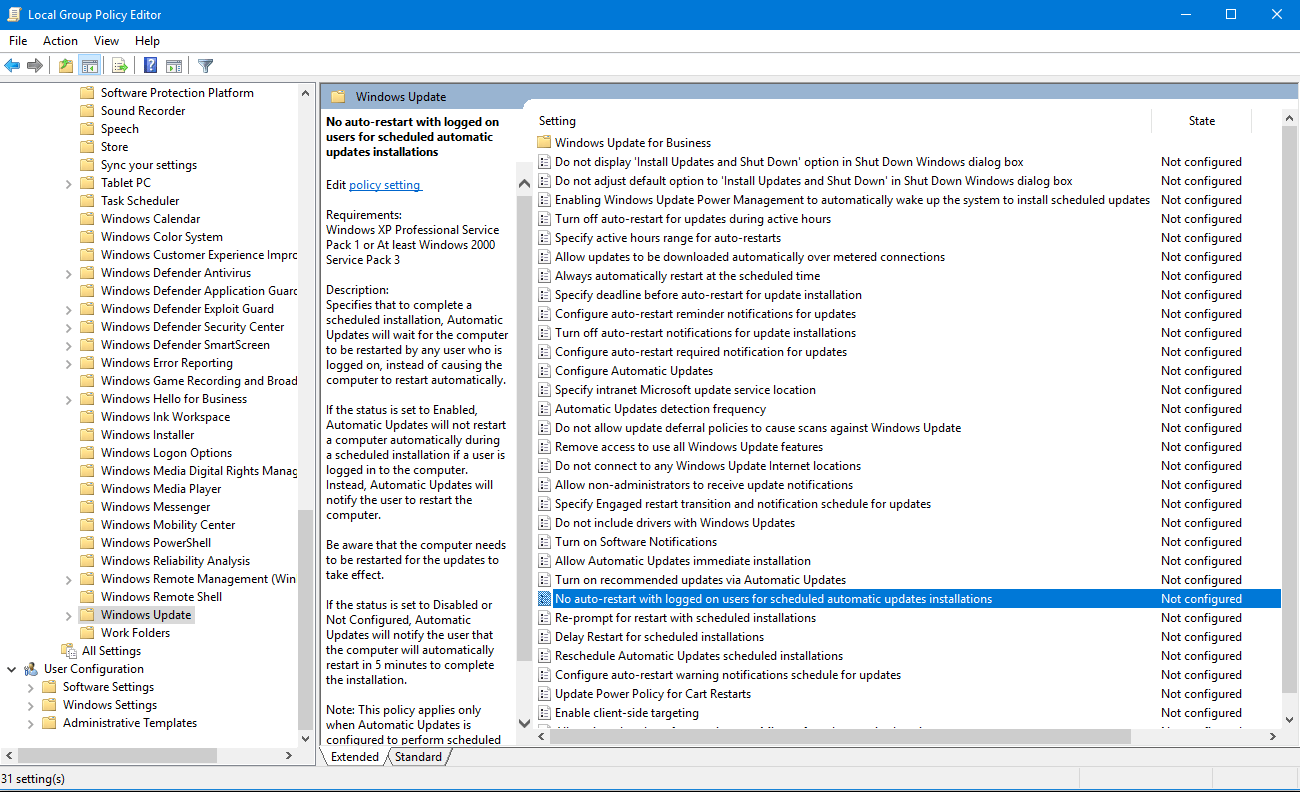Click folder icon of Windows Update for Business
Screen dimensions: 1300x792
point(544,143)
